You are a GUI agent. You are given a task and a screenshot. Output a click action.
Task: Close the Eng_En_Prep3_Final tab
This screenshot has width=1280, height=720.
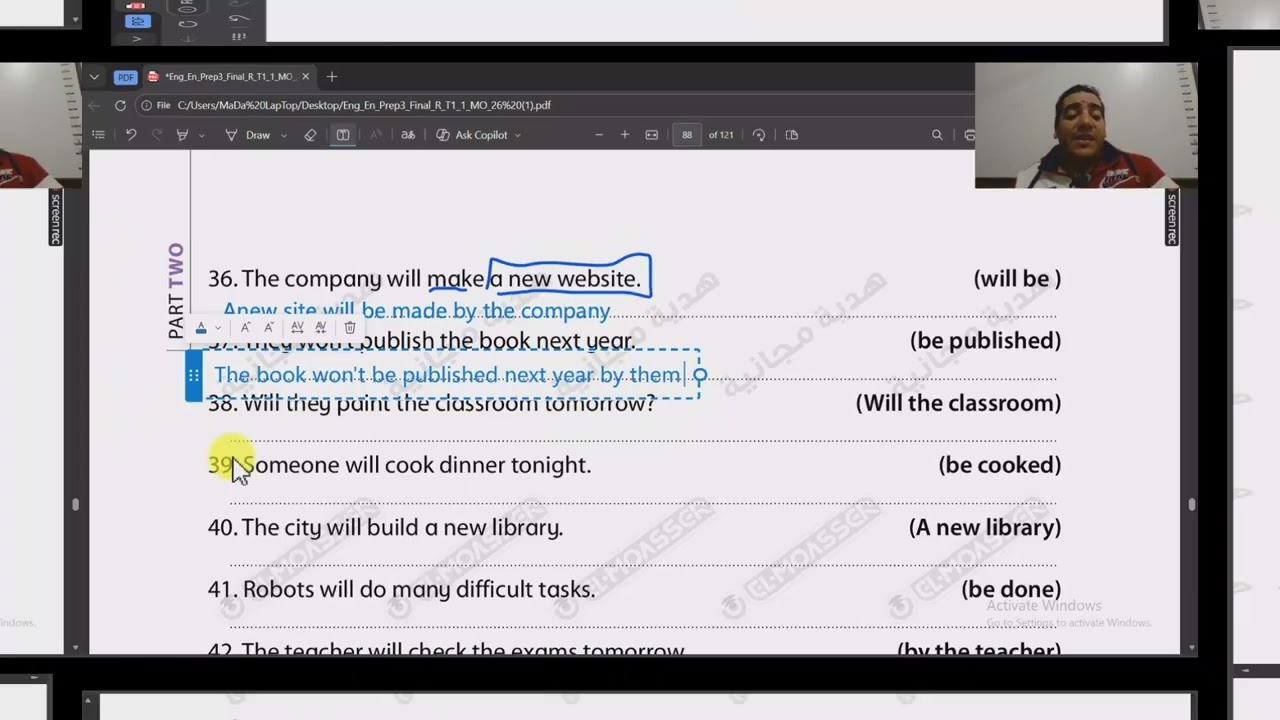pyautogui.click(x=305, y=77)
